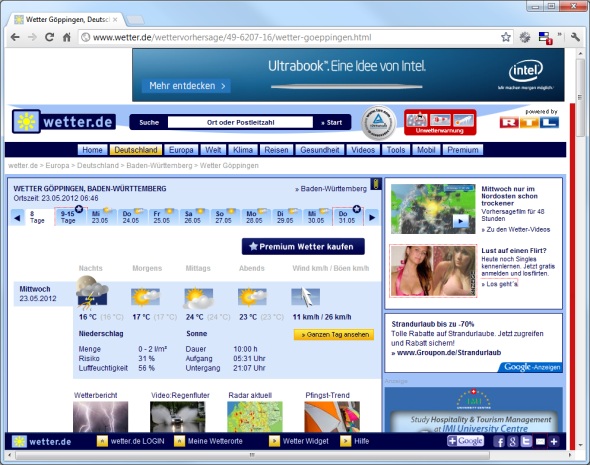Click the wind direction arrow icon
Image resolution: width=590 pixels, height=465 pixels.
click(x=306, y=297)
